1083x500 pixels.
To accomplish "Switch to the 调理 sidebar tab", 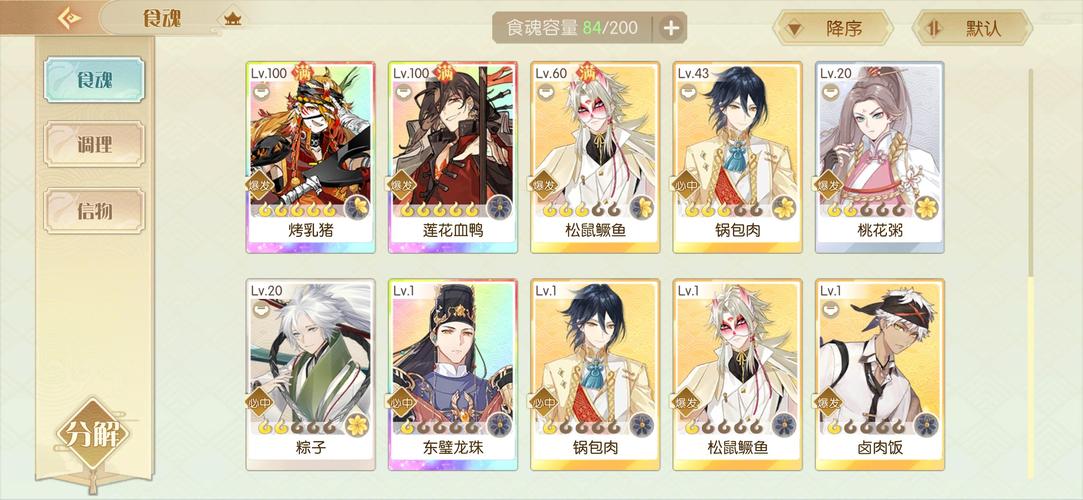I will (x=94, y=145).
